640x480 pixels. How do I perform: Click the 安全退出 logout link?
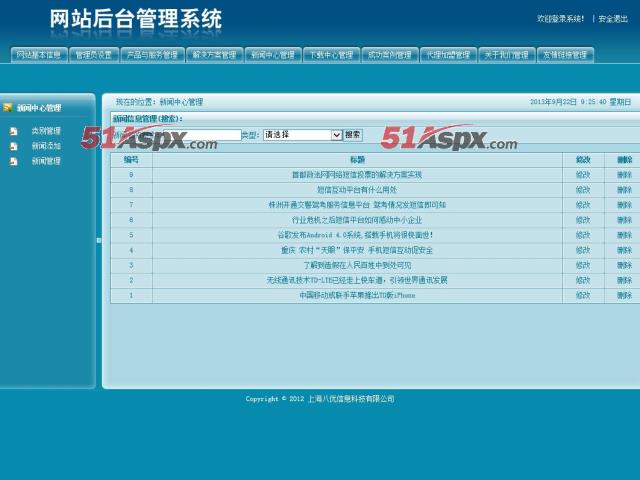613,19
